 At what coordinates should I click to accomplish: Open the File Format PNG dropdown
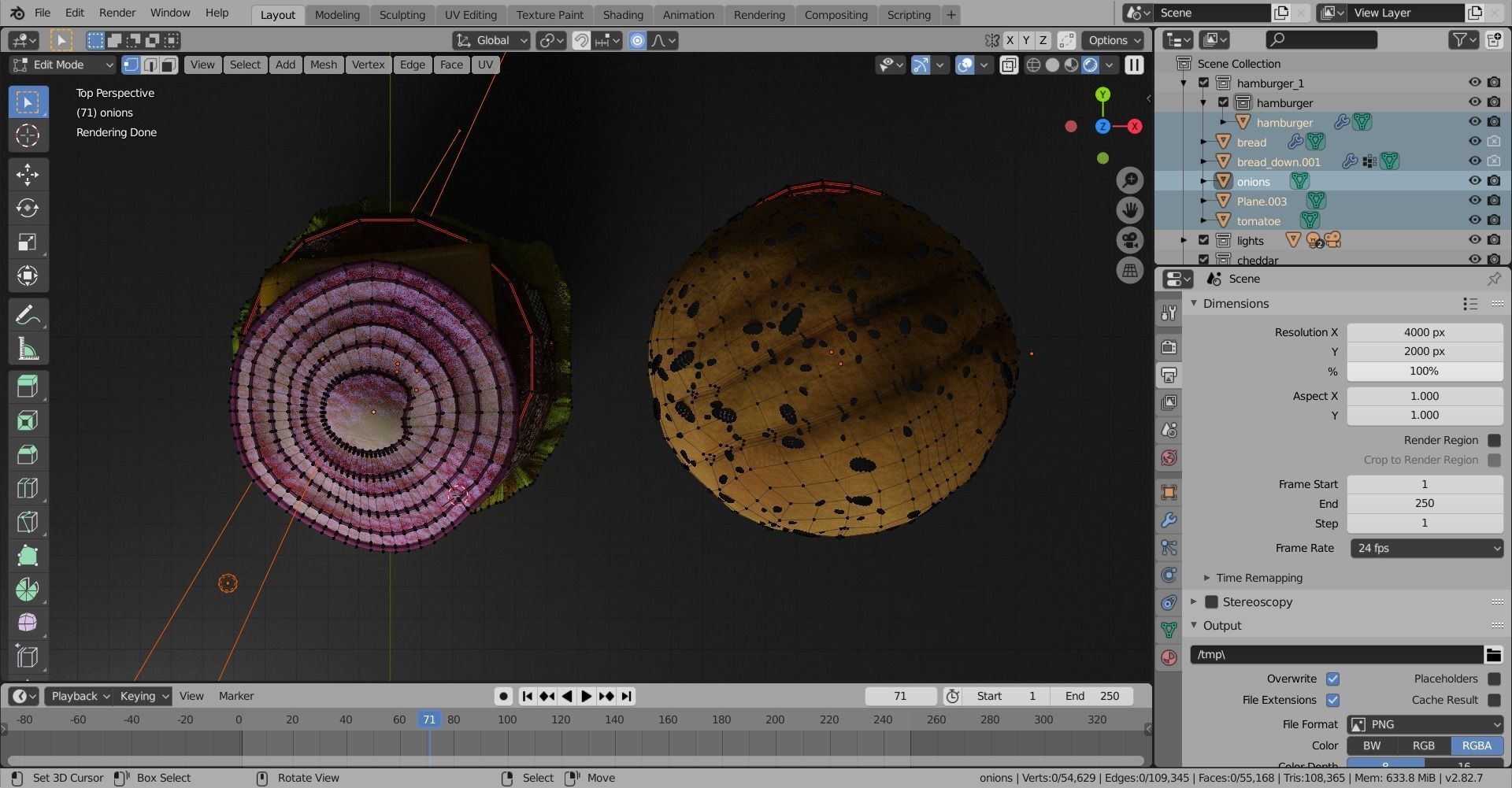point(1426,724)
